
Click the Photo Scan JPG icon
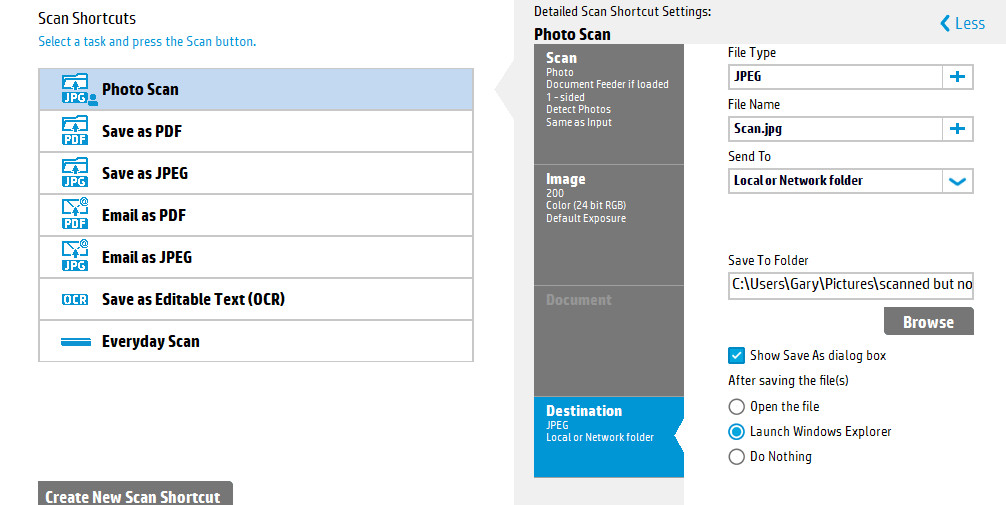76,89
